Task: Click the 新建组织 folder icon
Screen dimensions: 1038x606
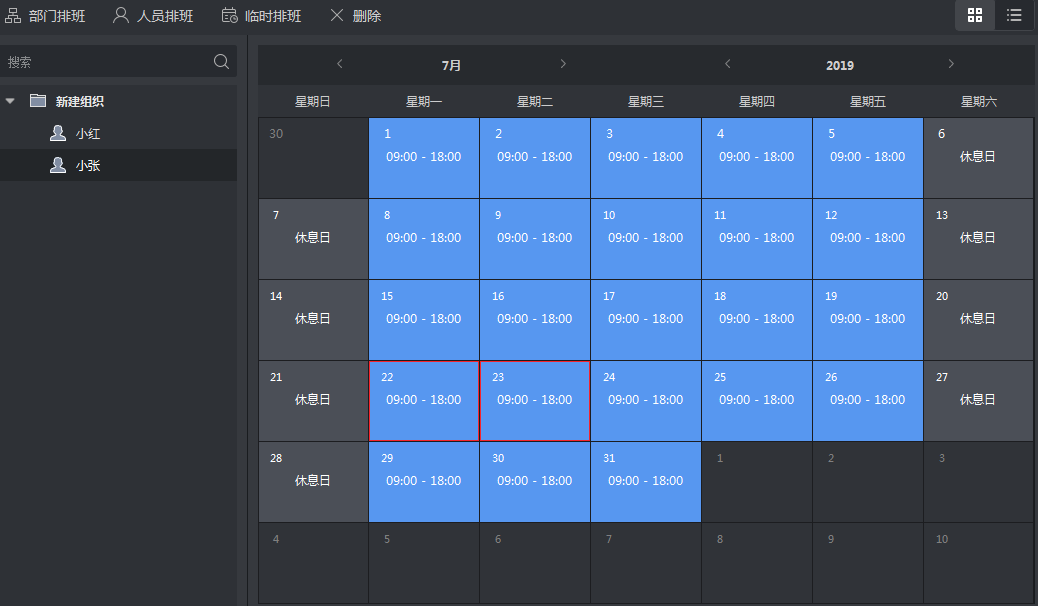Action: [x=38, y=101]
